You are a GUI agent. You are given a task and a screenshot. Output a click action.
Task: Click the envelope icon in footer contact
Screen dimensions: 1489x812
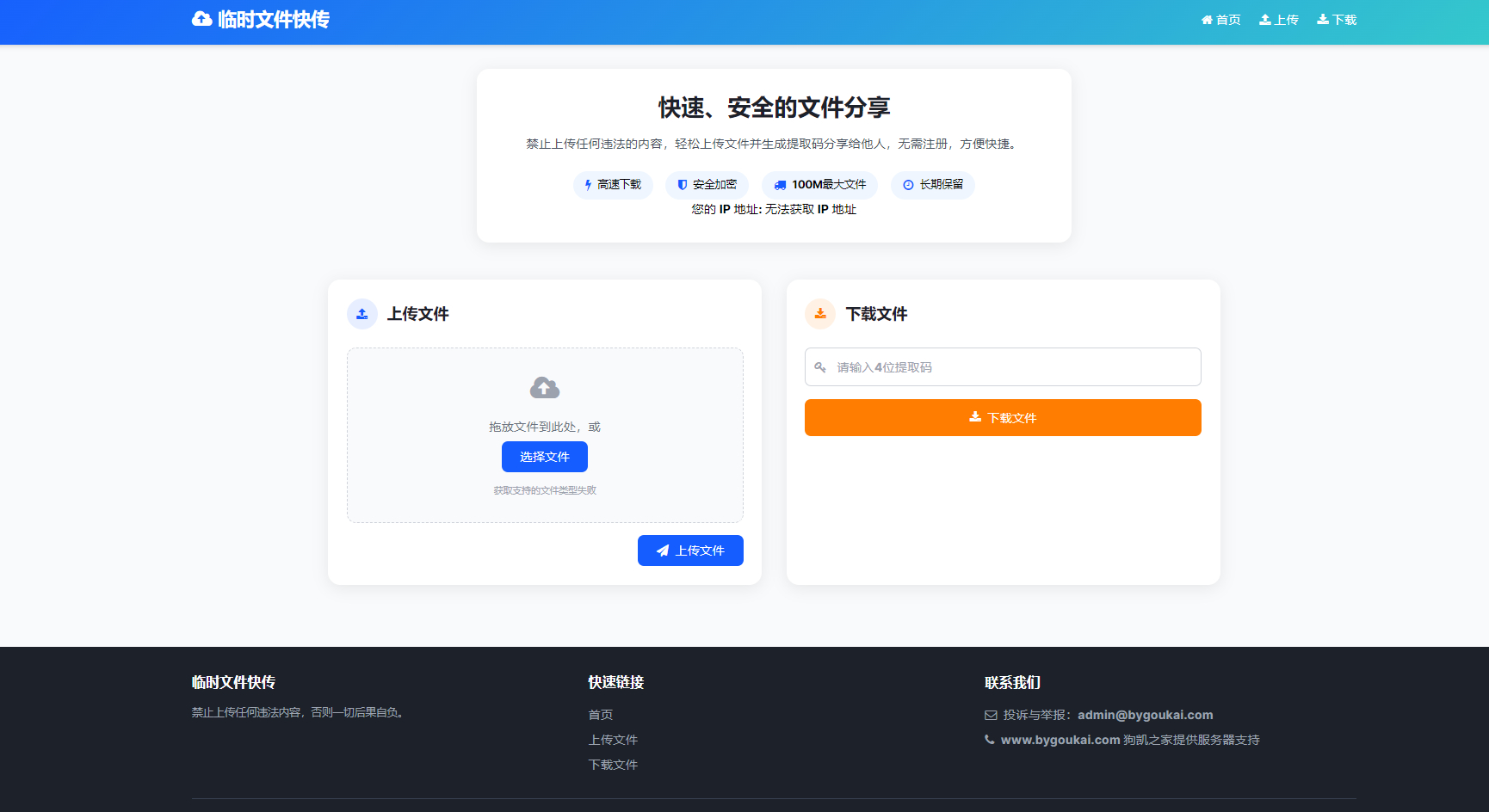(x=991, y=716)
